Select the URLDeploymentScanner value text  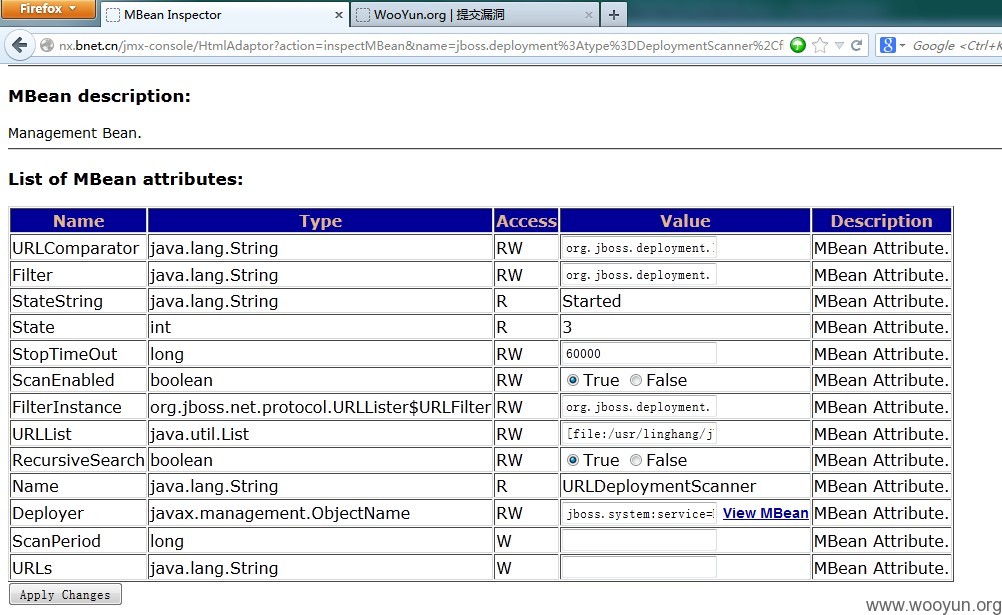[659, 487]
